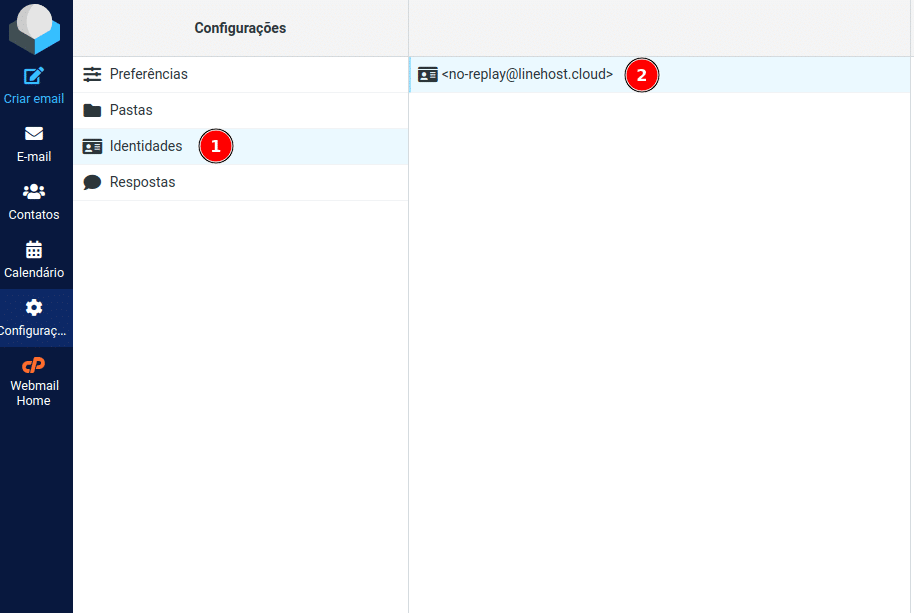Open the Calendário calendar icon
The width and height of the screenshot is (914, 613).
coord(34,250)
